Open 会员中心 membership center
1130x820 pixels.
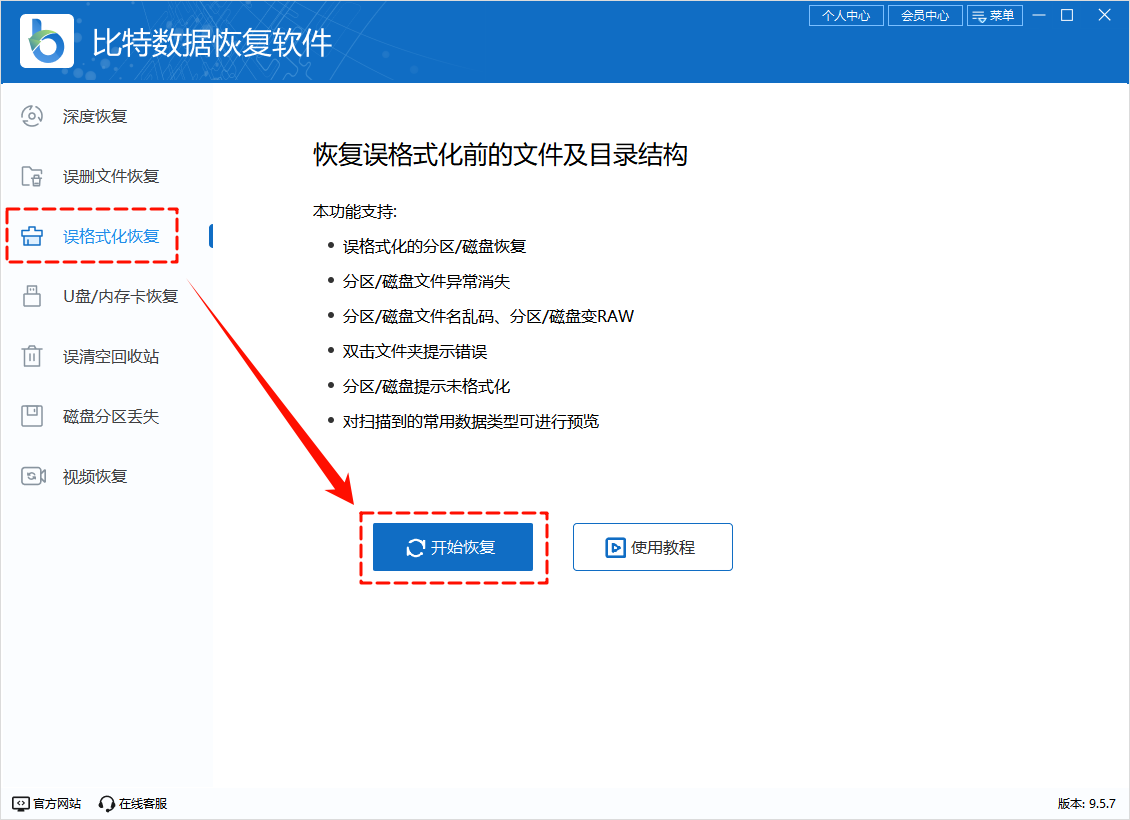pyautogui.click(x=925, y=15)
